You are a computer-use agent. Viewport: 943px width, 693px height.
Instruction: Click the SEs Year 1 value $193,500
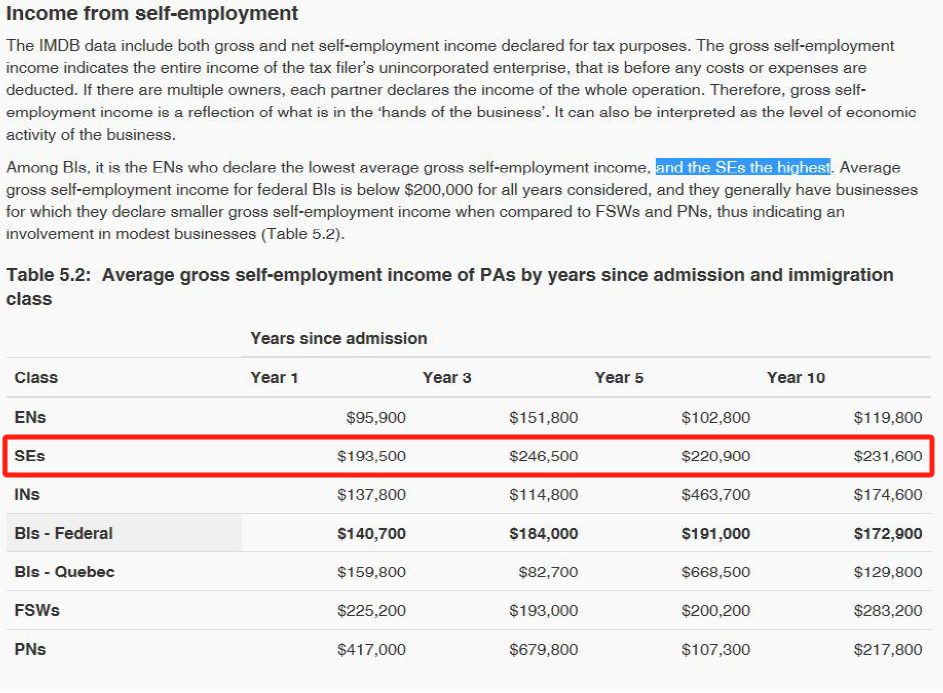pyautogui.click(x=371, y=456)
